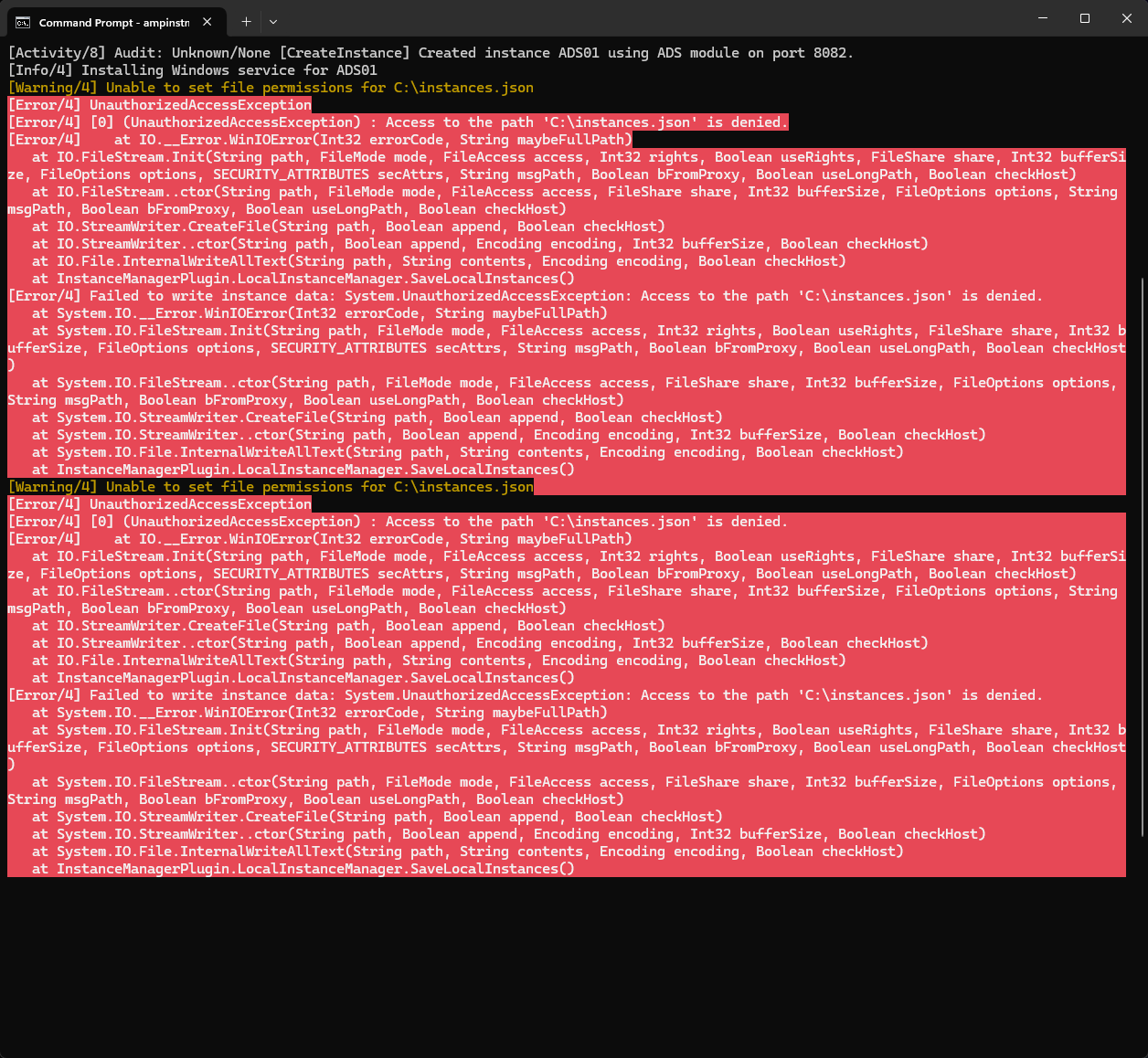
Task: Click the Installing Windows service for ADS01 line
Action: 192,70
